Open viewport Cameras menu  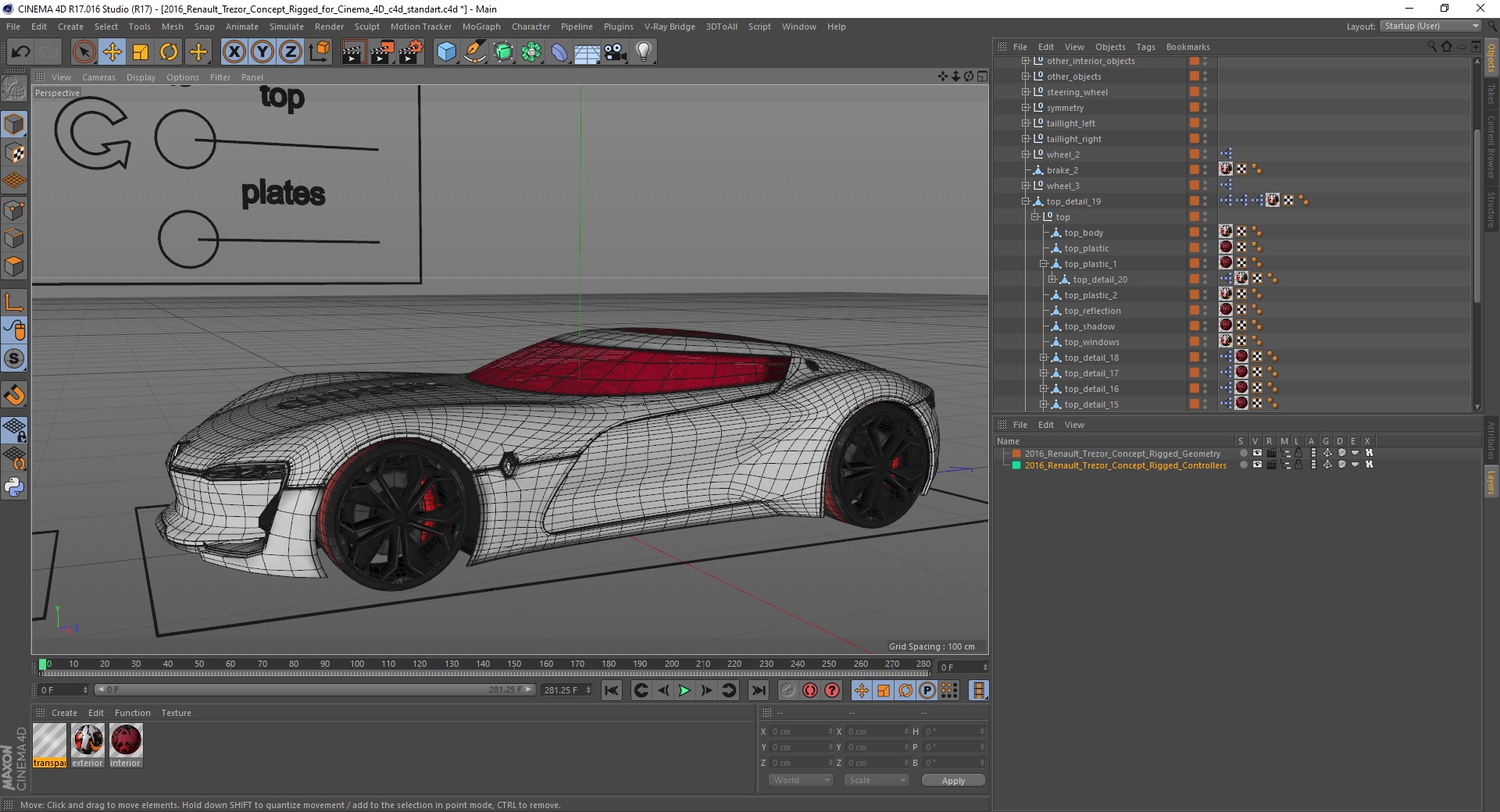tap(98, 77)
